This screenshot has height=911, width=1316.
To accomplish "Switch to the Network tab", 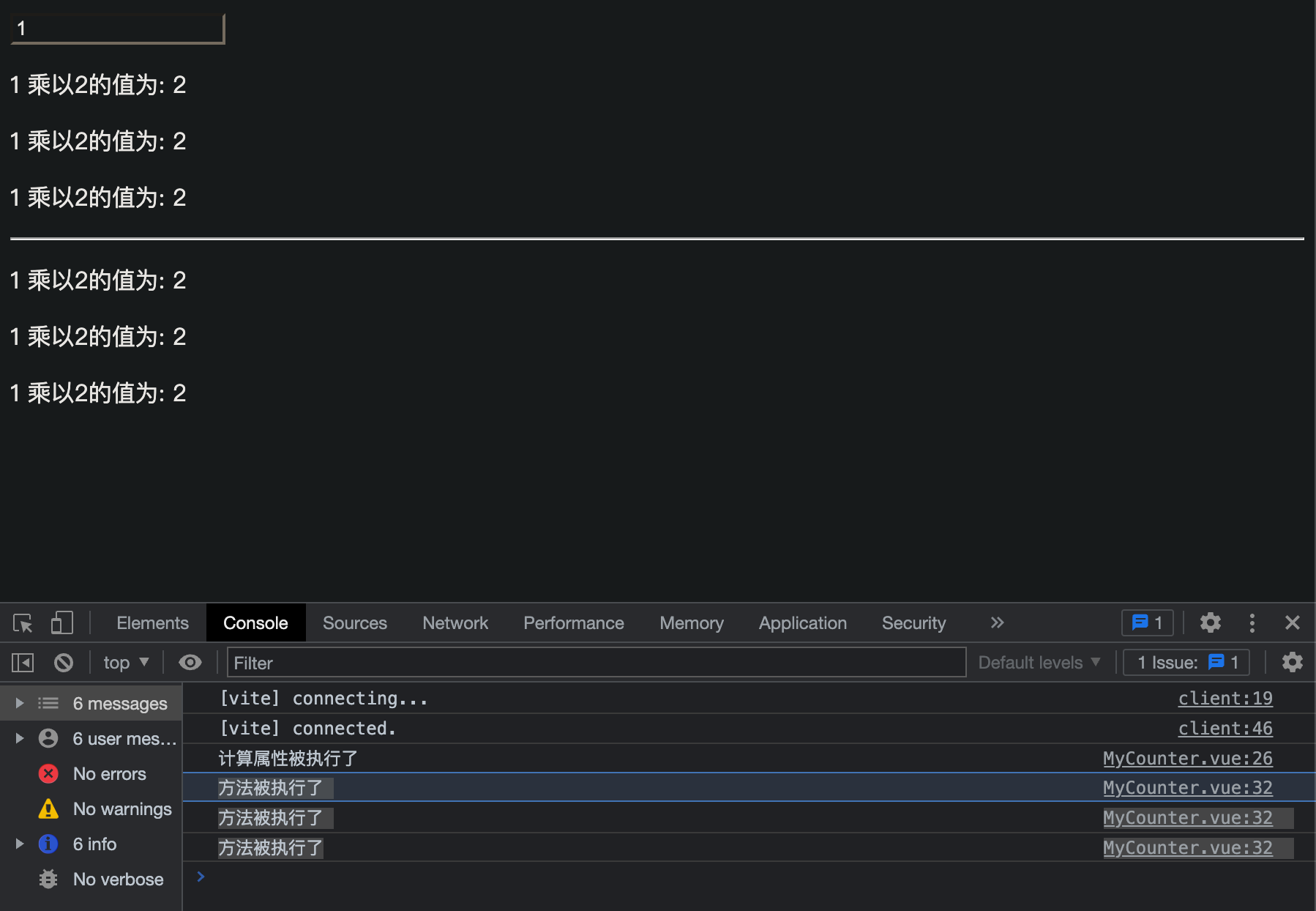I will 455,623.
